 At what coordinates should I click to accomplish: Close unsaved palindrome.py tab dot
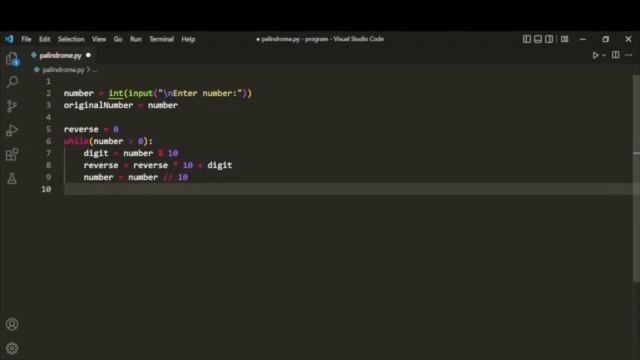coord(88,55)
